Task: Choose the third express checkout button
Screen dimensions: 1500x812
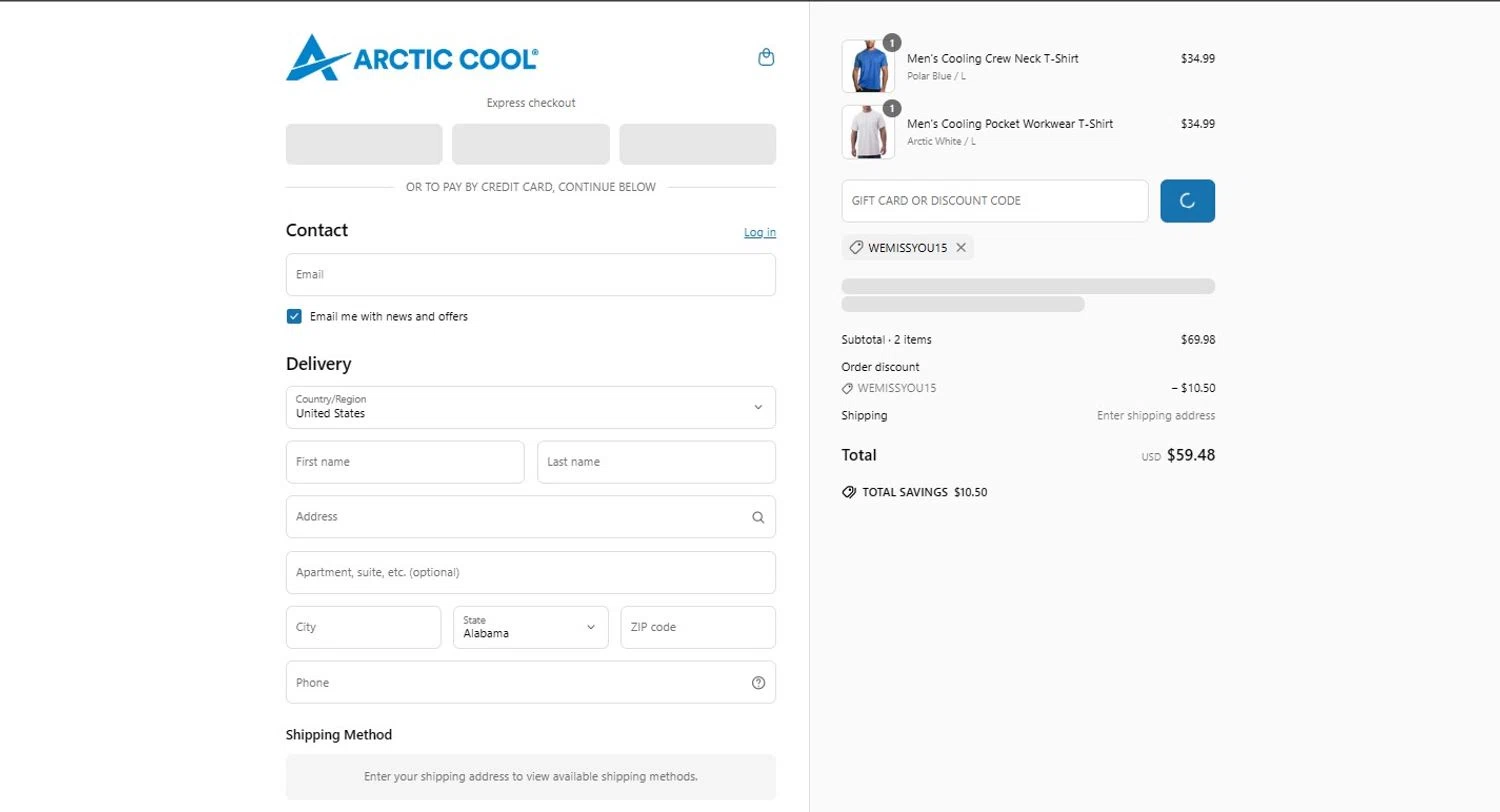Action: (x=698, y=144)
